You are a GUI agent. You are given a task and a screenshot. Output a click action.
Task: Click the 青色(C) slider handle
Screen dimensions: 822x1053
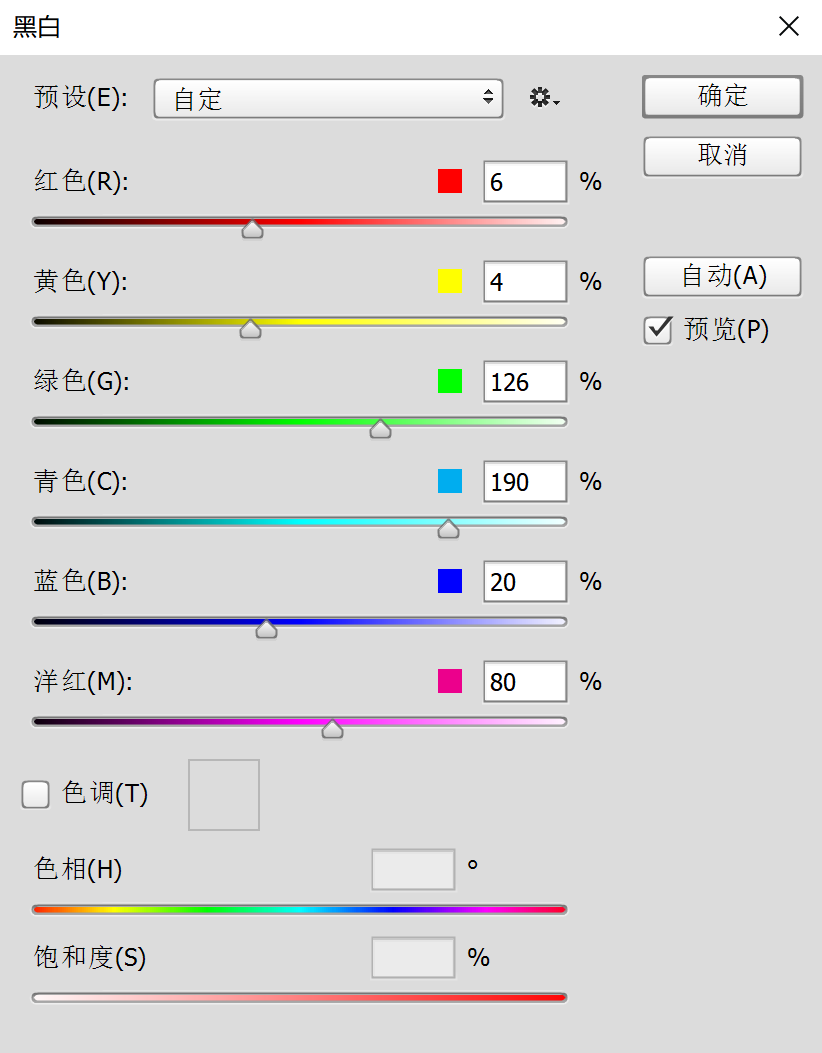(448, 529)
